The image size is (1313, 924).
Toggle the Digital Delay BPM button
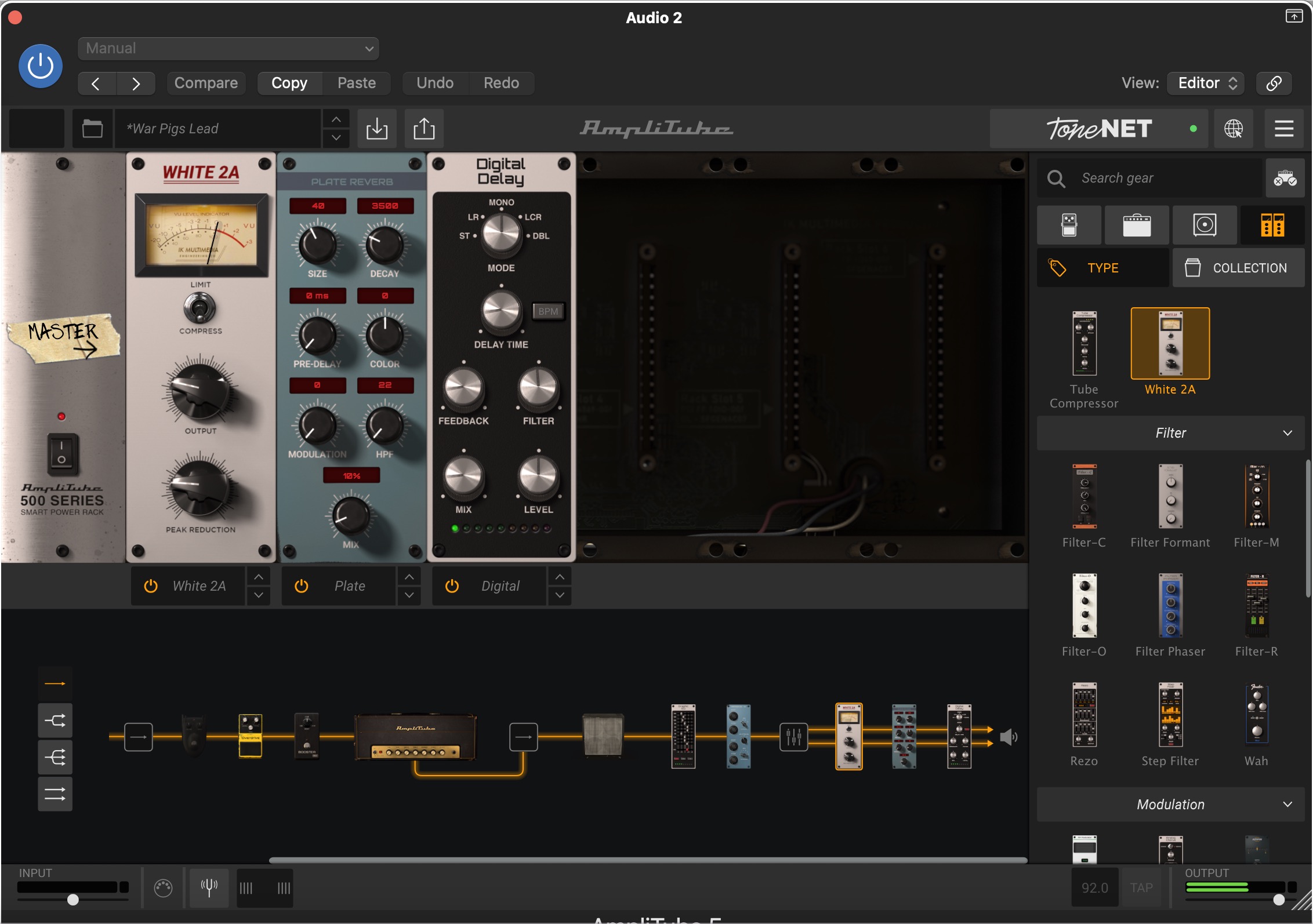pos(548,311)
